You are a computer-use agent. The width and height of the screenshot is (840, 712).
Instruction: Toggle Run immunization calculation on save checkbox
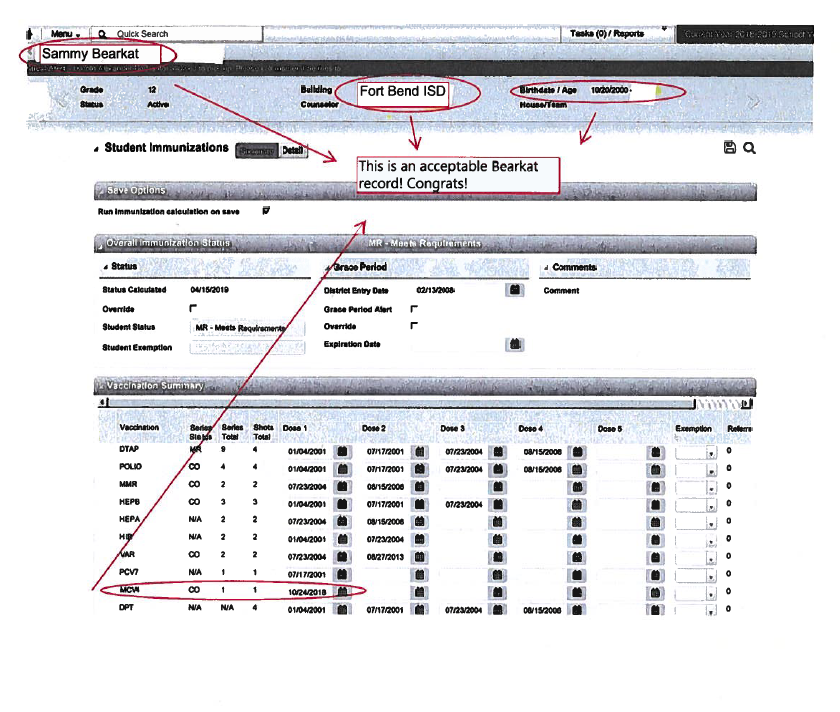[265, 211]
